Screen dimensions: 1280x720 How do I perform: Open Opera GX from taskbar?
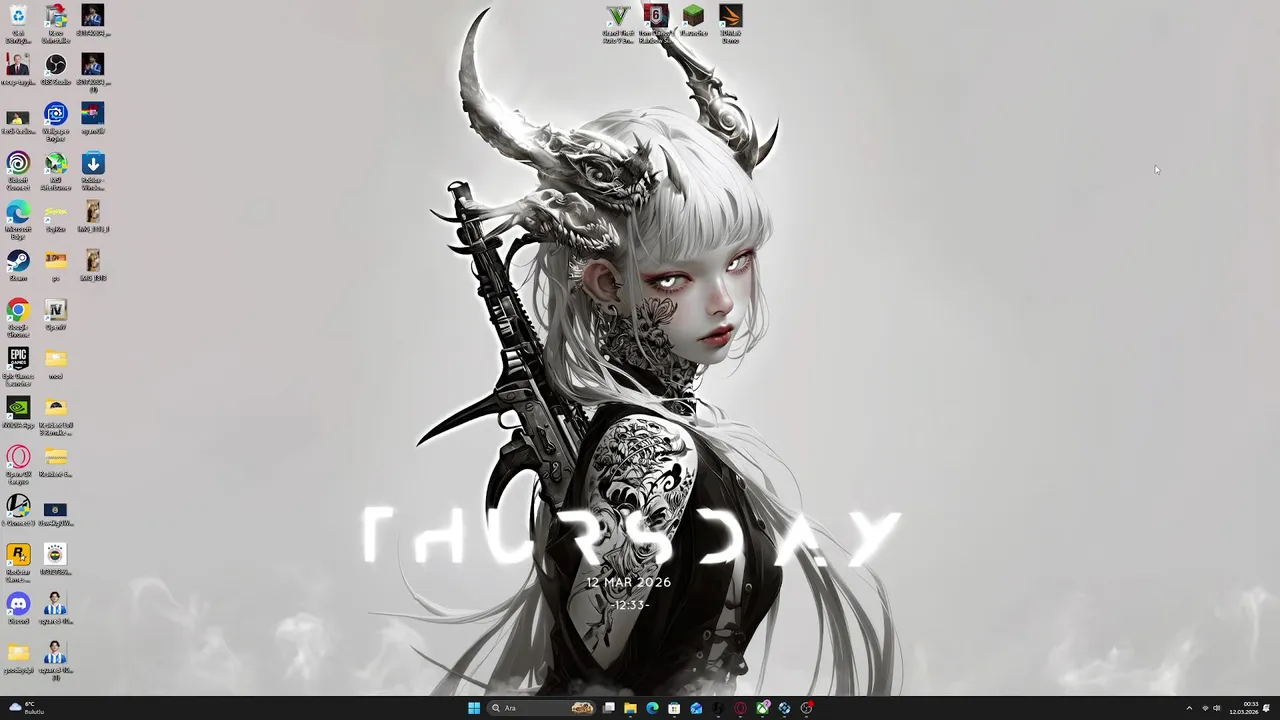pyautogui.click(x=740, y=708)
